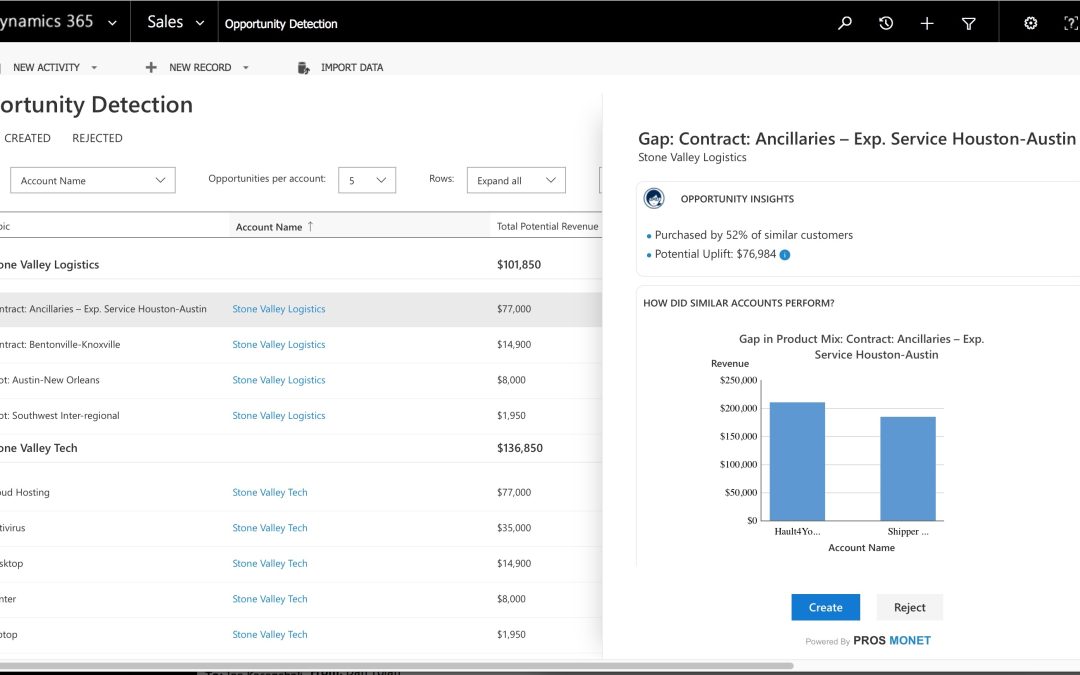Click Stone Valley Tech group header

[x=39, y=448]
